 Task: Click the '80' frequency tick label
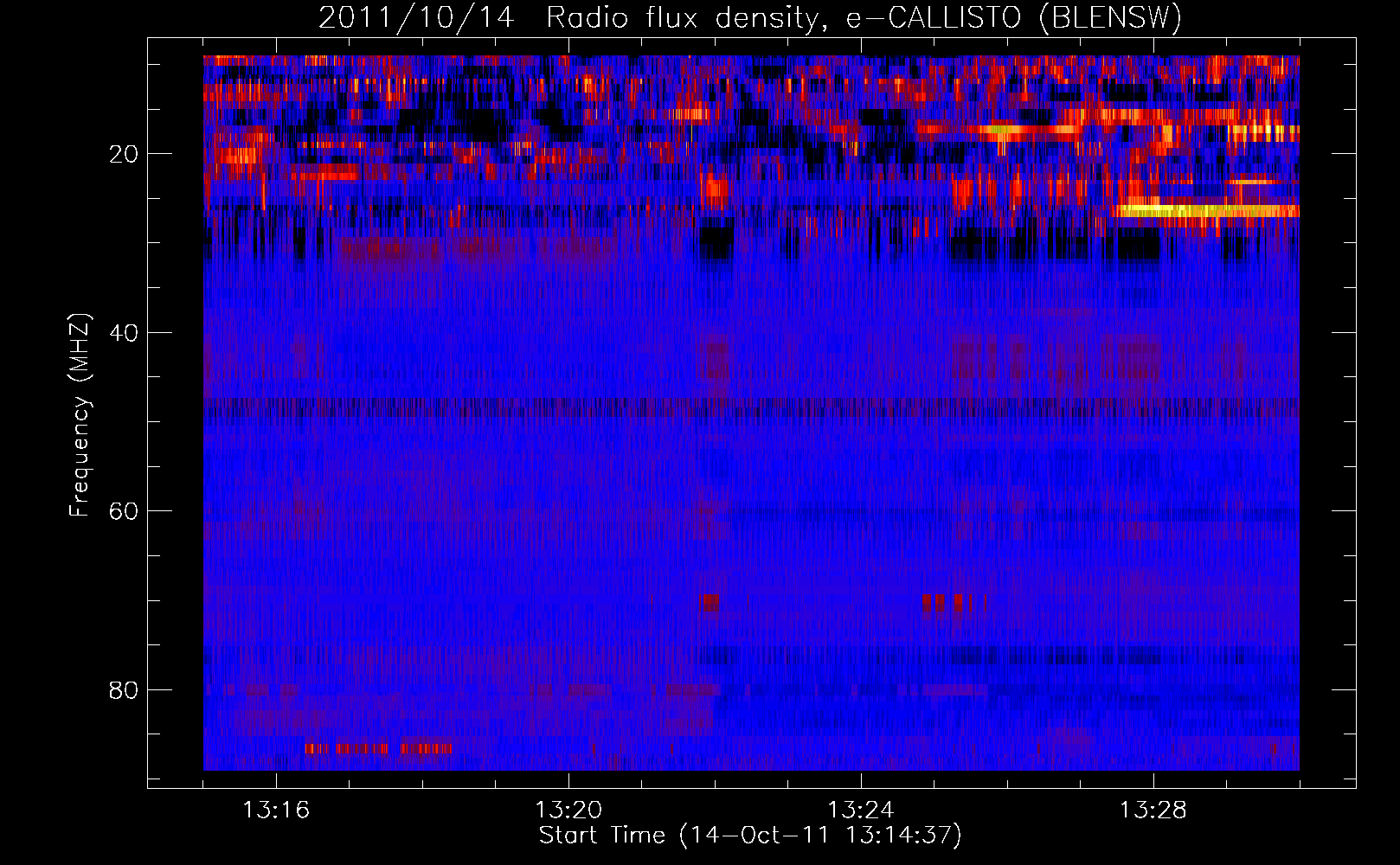(x=125, y=689)
